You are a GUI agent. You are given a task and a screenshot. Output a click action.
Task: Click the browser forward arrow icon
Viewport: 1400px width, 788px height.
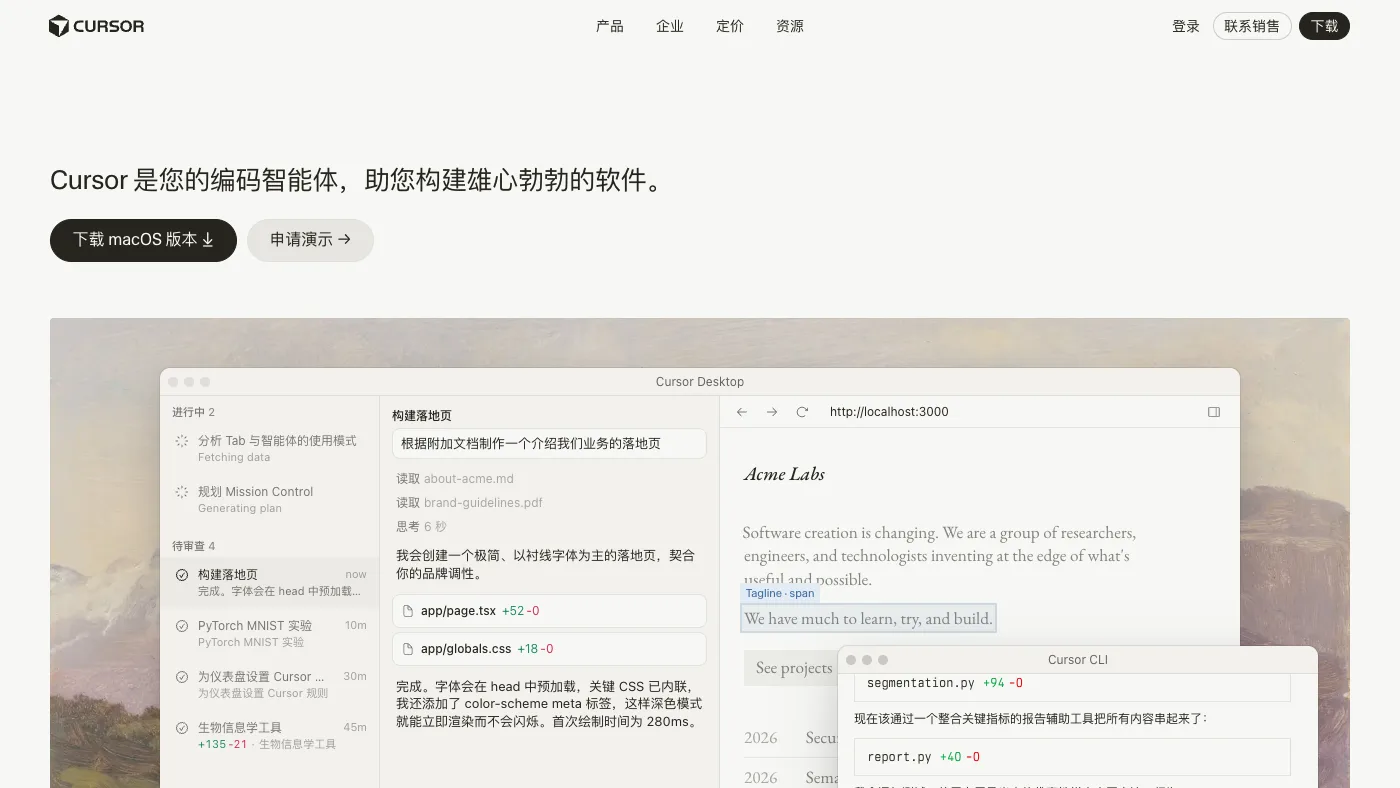tap(772, 412)
